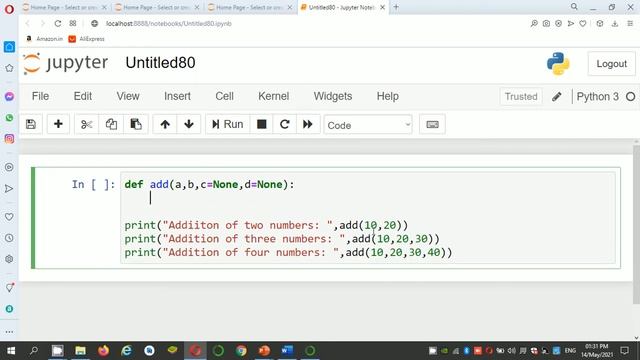
Task: Open the Cell menu
Action: click(224, 96)
